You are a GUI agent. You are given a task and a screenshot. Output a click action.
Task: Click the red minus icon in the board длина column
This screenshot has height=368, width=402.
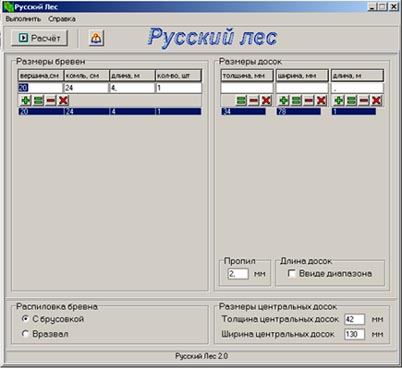tap(364, 100)
